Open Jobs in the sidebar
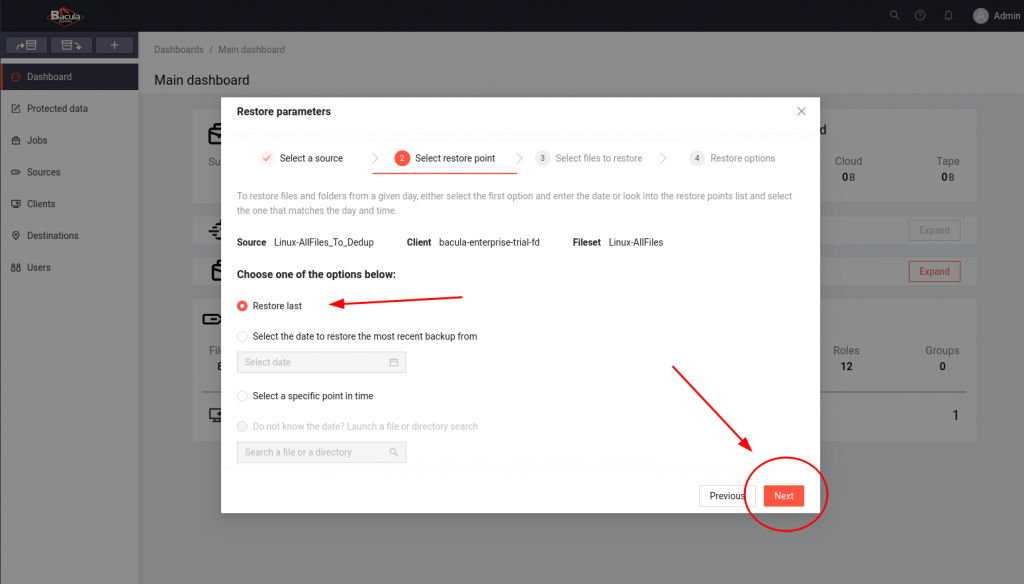 (37, 140)
